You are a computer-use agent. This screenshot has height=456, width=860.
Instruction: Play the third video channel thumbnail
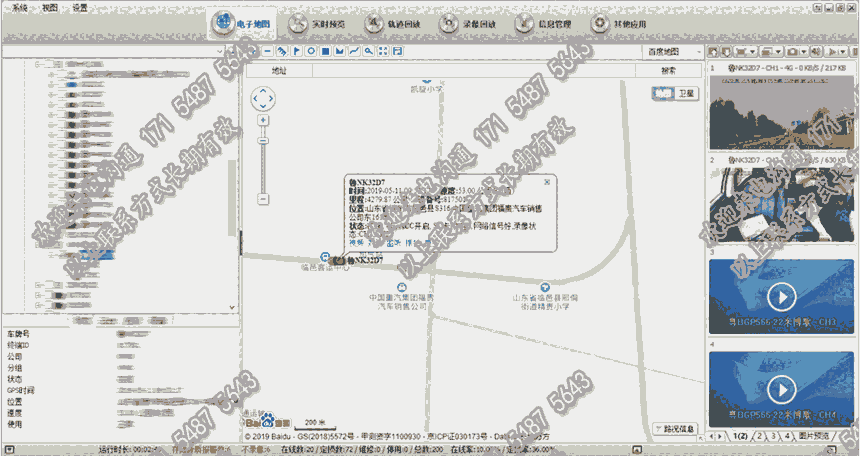pos(782,297)
